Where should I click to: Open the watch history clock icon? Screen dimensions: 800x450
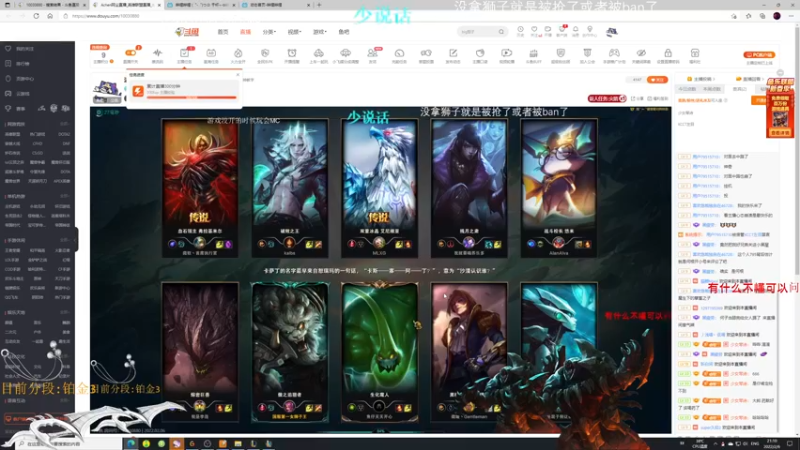pos(520,30)
